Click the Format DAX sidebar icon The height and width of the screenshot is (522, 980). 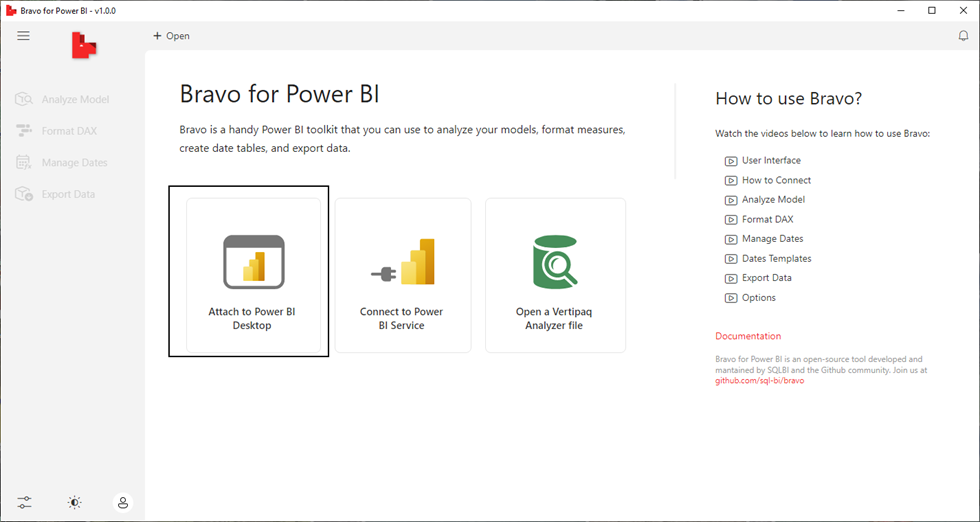24,131
